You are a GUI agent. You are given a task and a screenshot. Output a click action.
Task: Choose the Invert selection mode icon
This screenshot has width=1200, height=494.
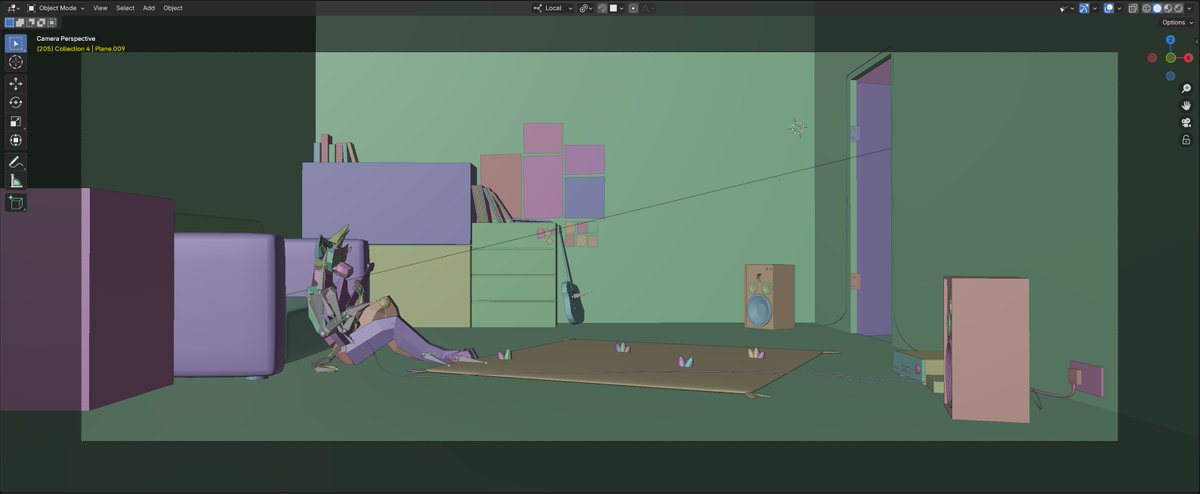coord(40,22)
